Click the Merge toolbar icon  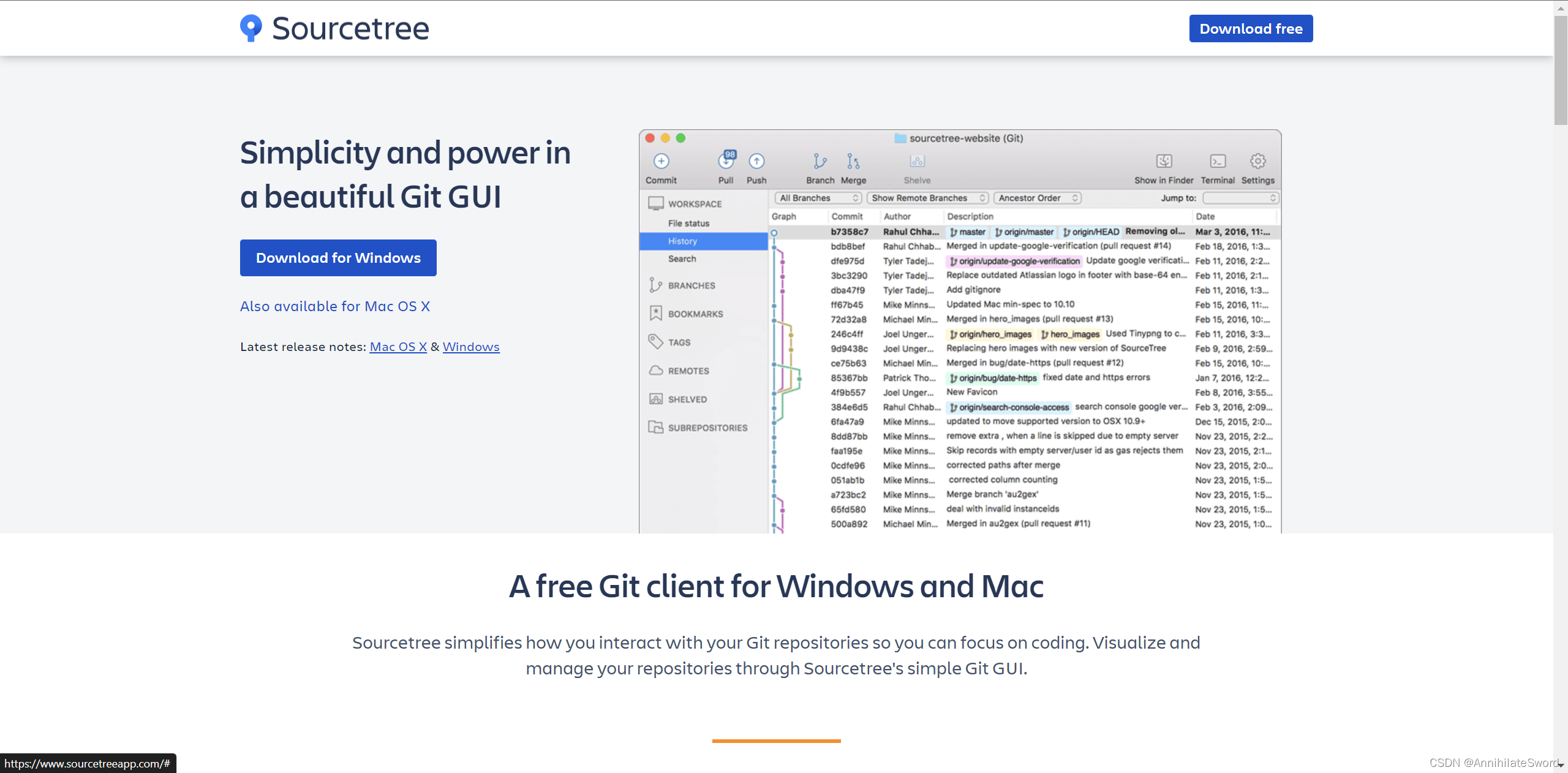853,161
